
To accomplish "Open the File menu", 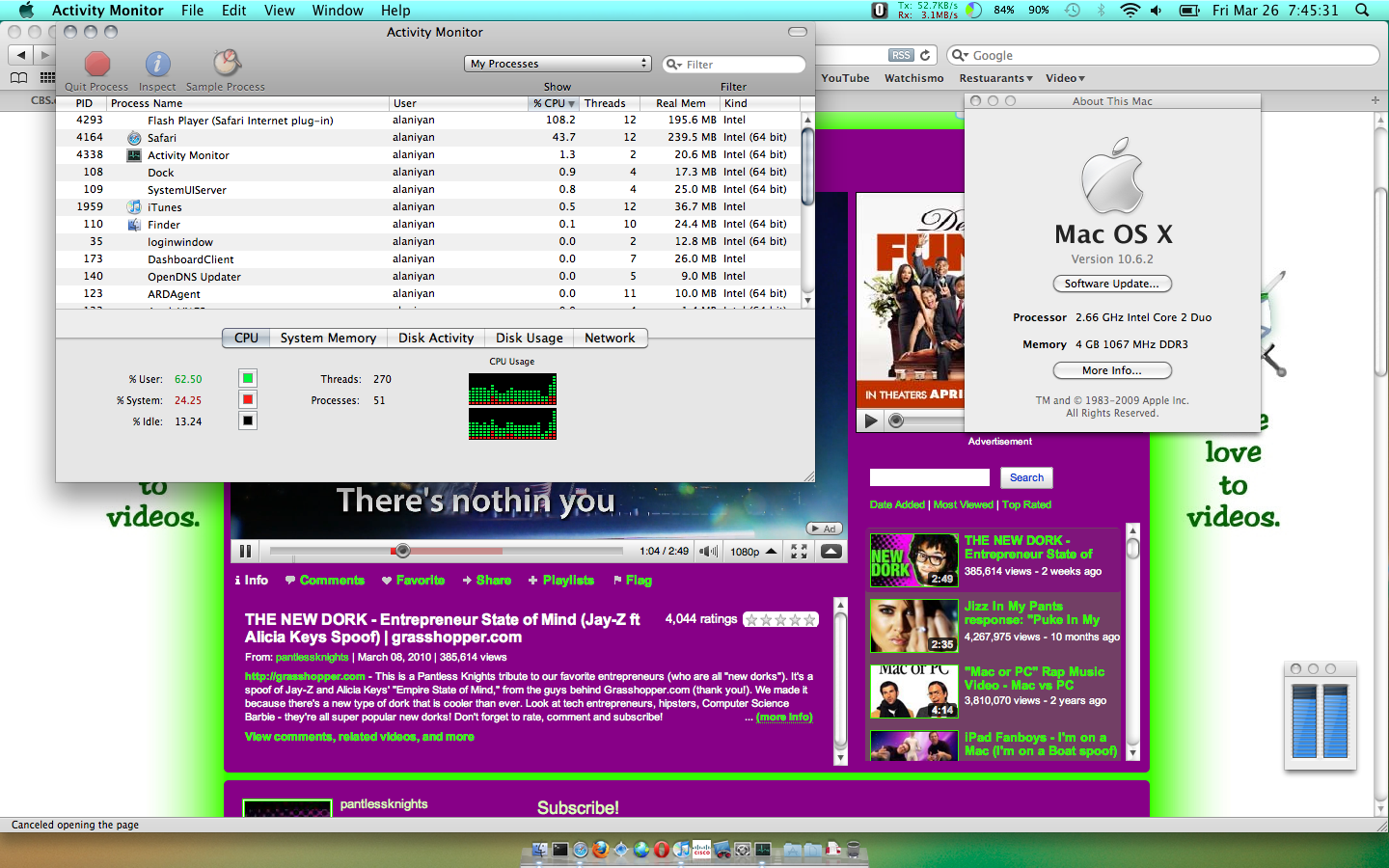I will click(193, 11).
